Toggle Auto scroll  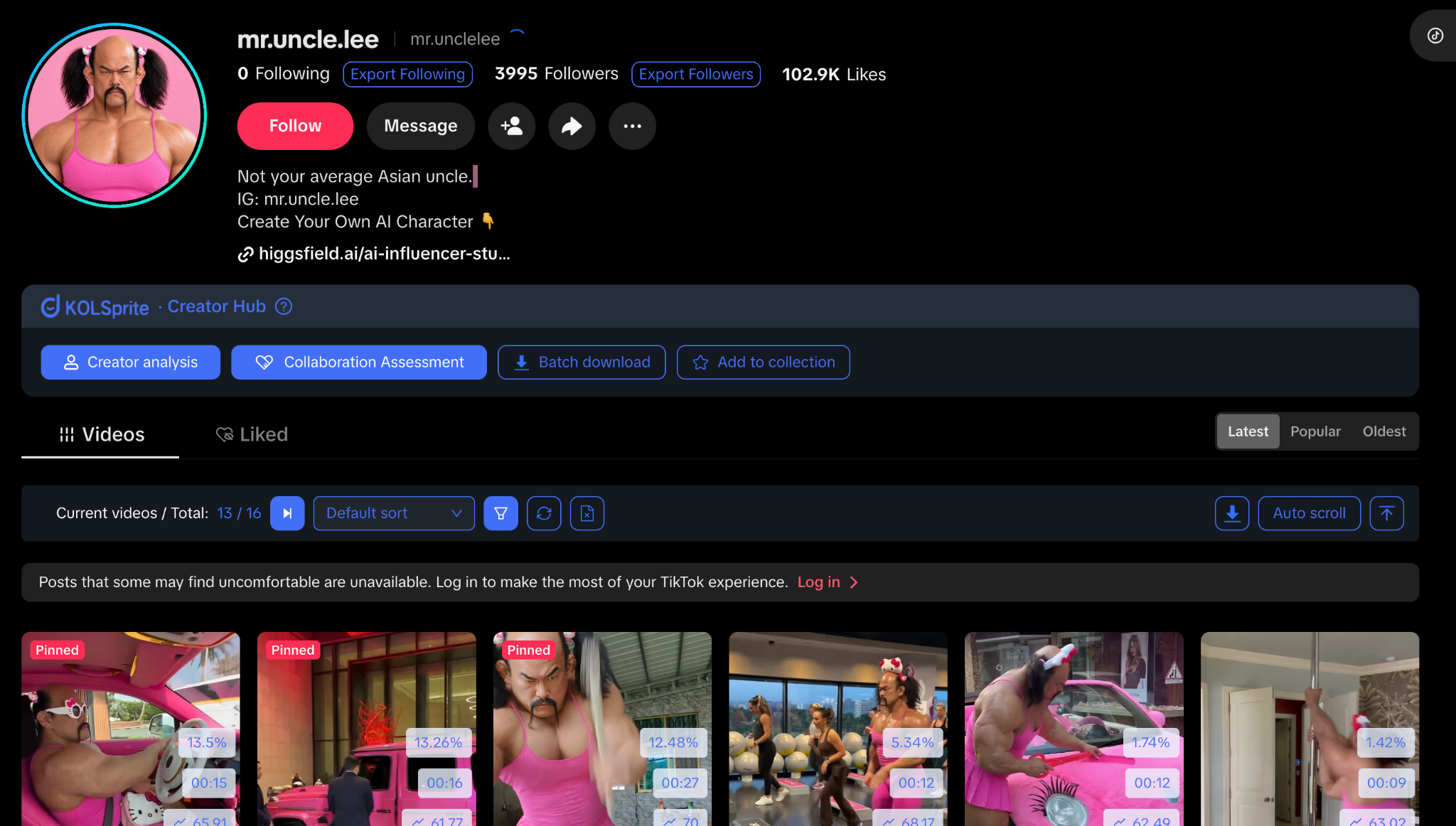pos(1309,513)
